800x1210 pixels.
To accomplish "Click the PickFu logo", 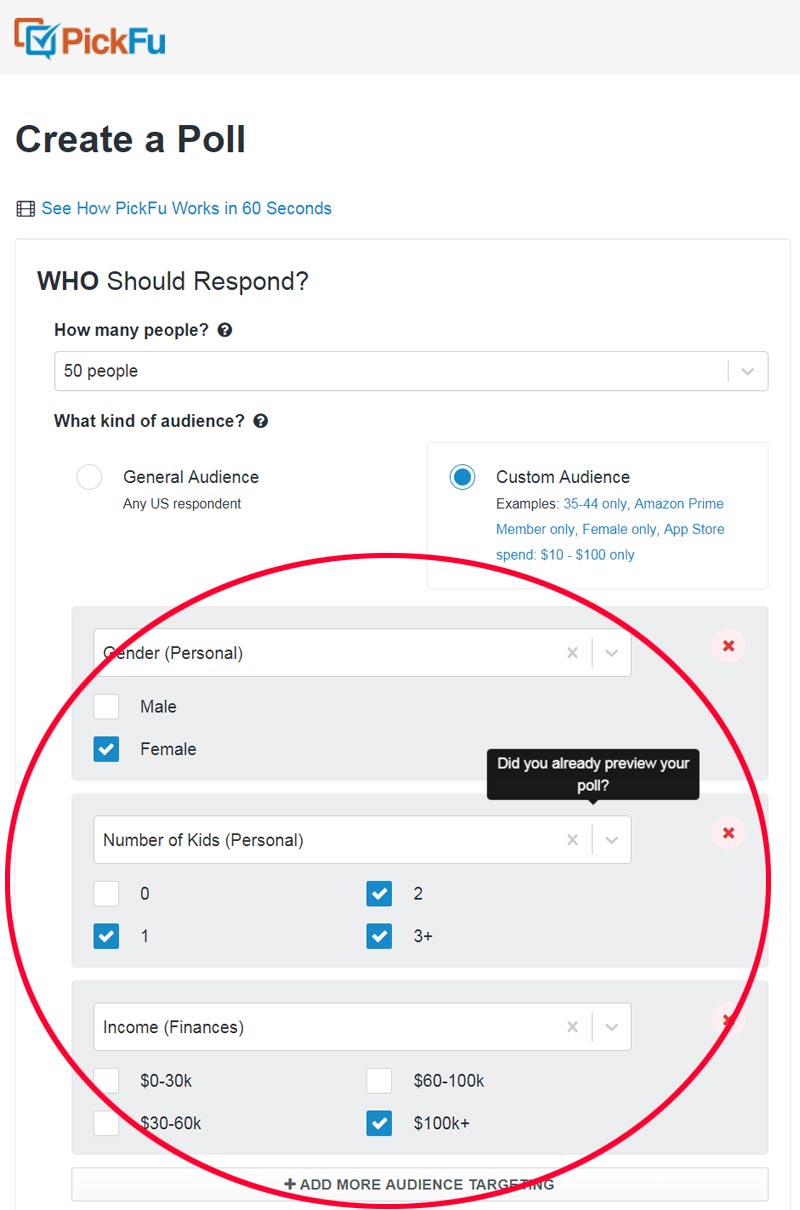I will tap(90, 39).
